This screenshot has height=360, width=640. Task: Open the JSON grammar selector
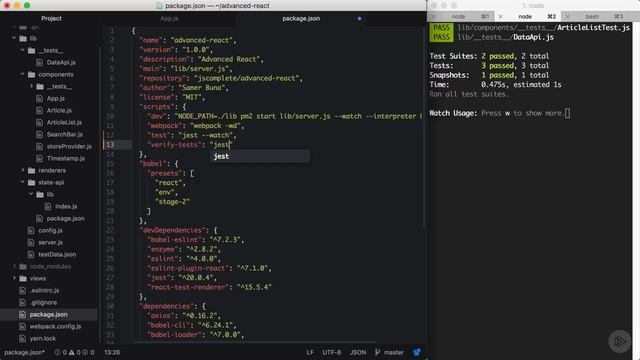pyautogui.click(x=358, y=352)
